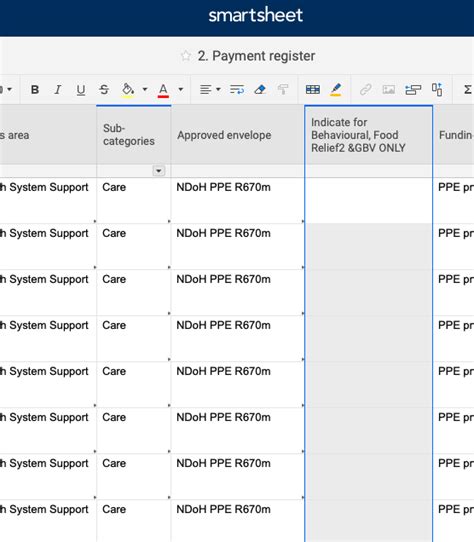Open text color dropdown arrow

click(180, 90)
